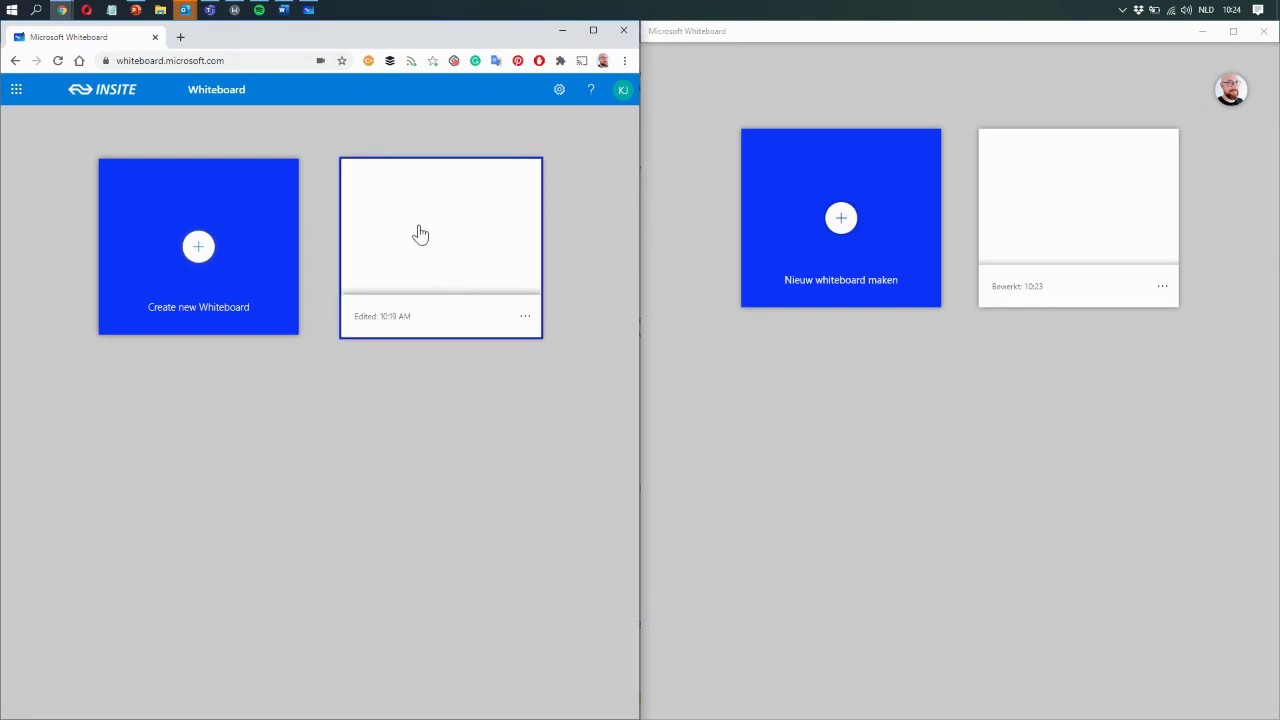Viewport: 1280px width, 720px height.
Task: Click the Chrome home button
Action: tap(79, 61)
